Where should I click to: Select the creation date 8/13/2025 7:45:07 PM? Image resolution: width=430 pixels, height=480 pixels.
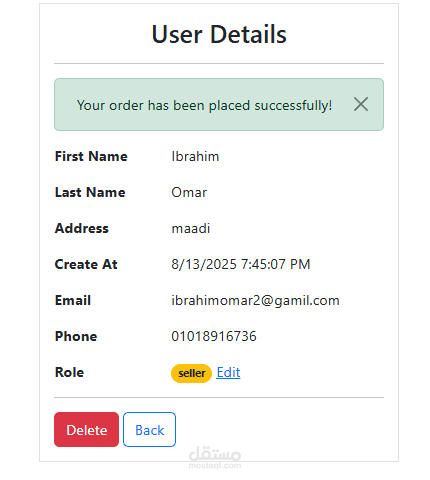241,264
